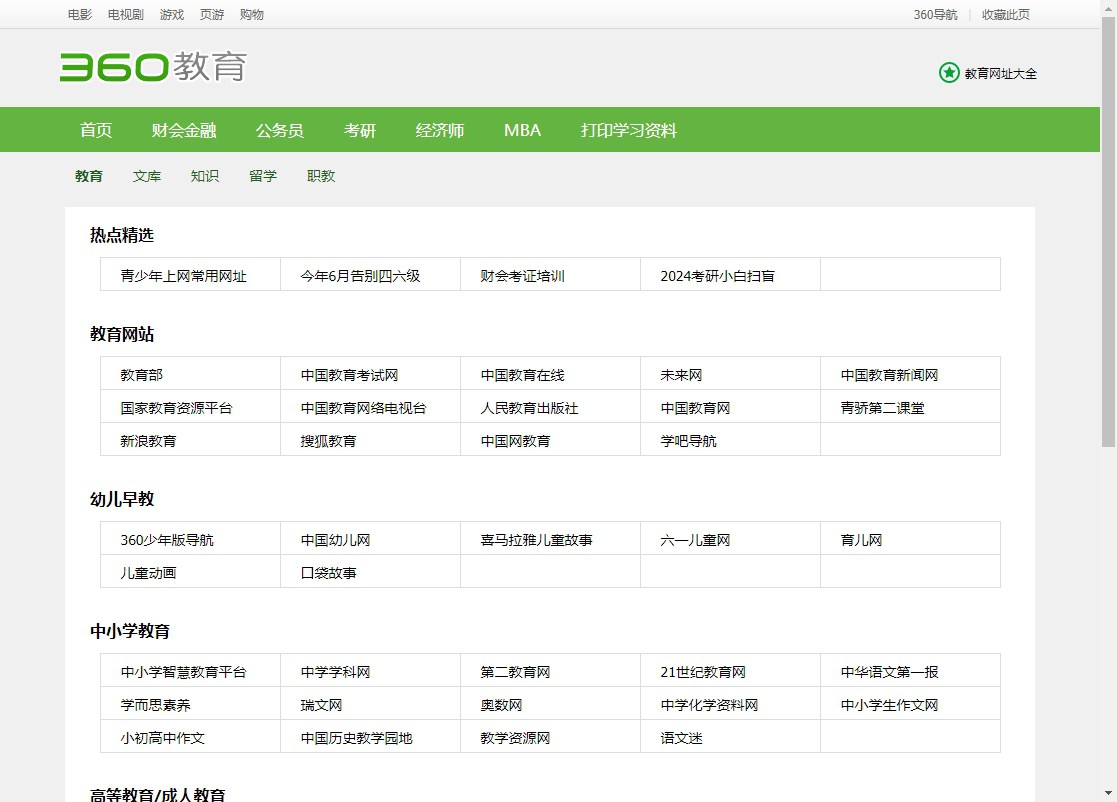This screenshot has height=802, width=1117.
Task: Open the 中国幼儿网 link
Action: (x=335, y=540)
